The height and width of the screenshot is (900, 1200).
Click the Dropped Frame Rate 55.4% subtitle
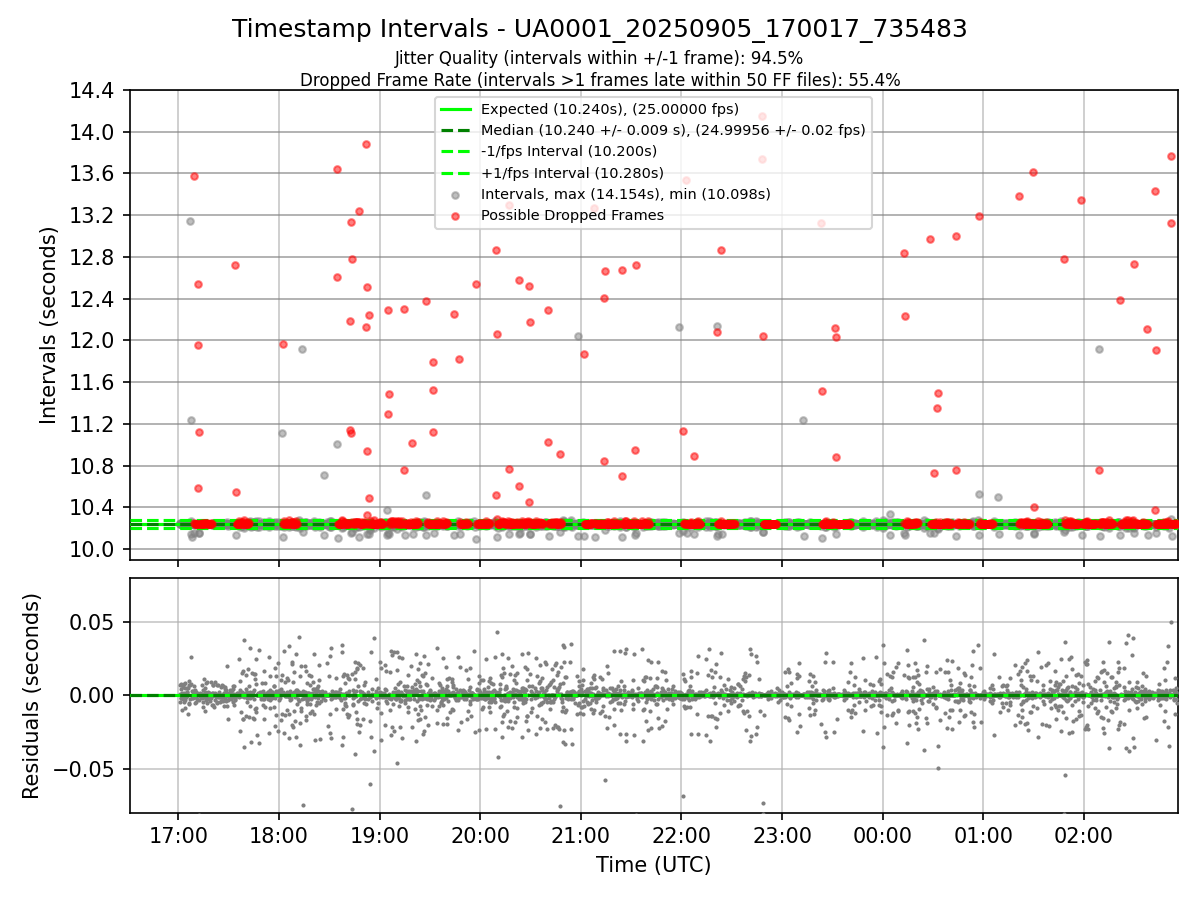(x=599, y=80)
